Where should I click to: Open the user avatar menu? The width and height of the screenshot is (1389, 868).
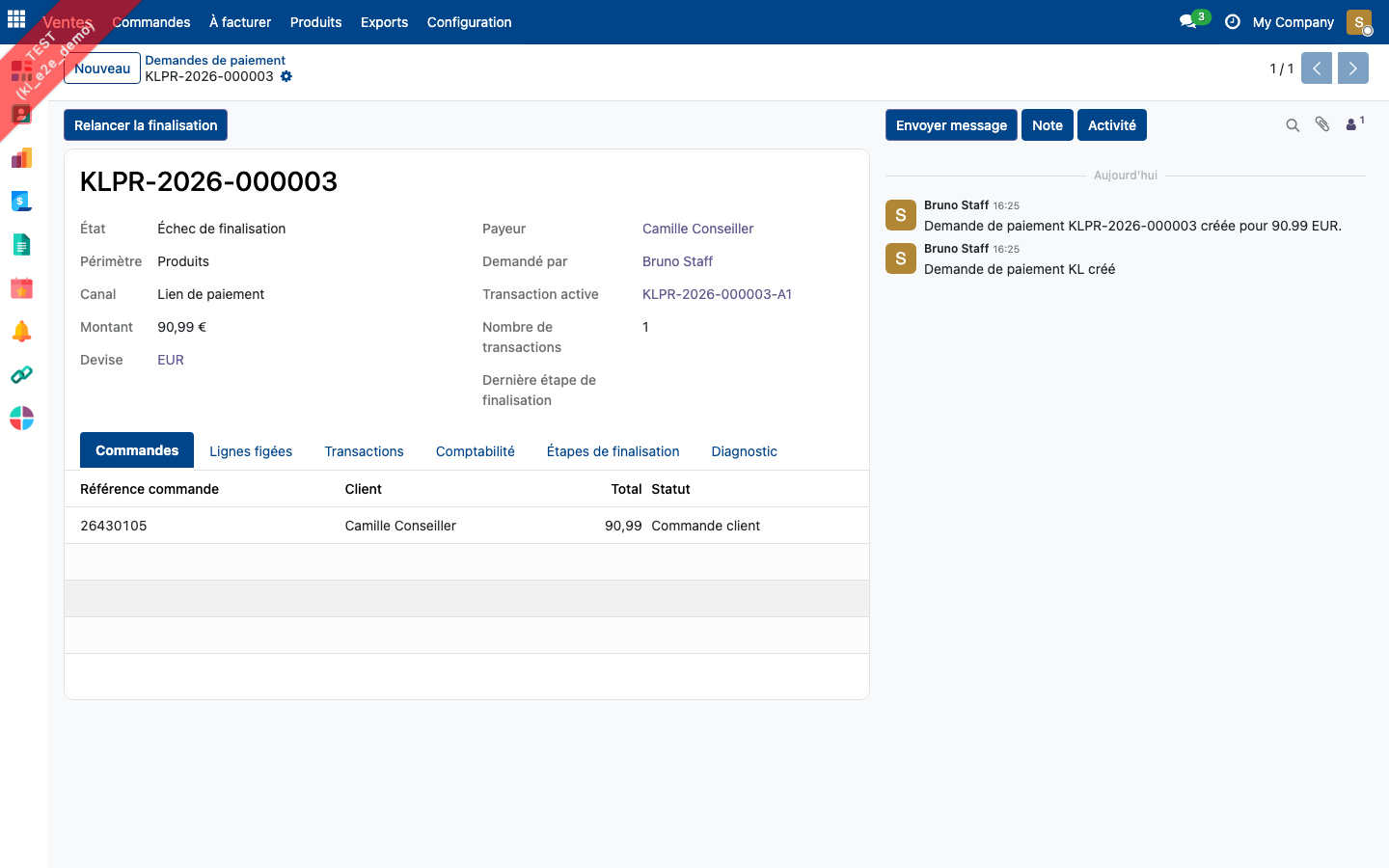click(x=1359, y=22)
